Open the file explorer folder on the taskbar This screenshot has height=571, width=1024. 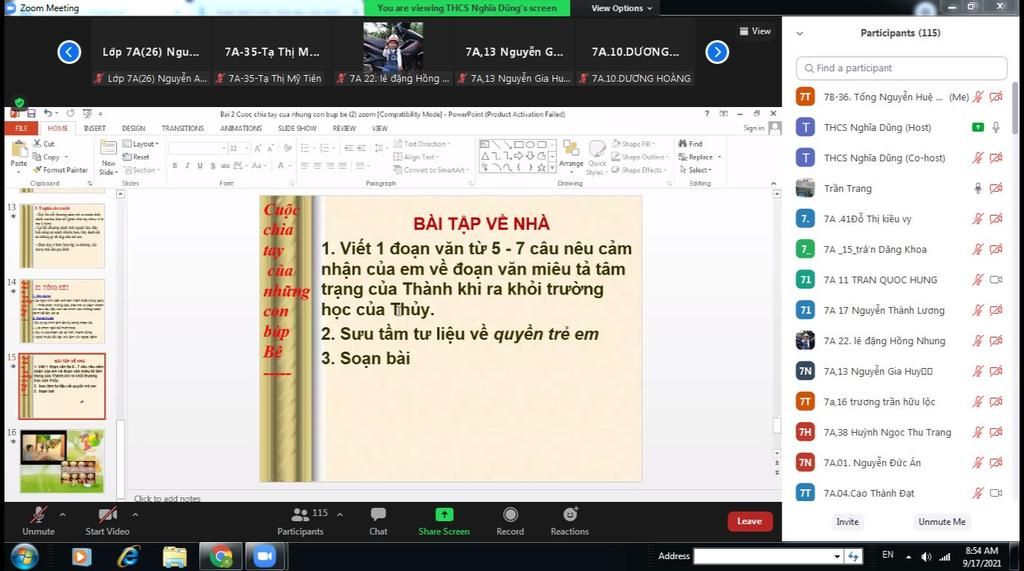pyautogui.click(x=174, y=557)
